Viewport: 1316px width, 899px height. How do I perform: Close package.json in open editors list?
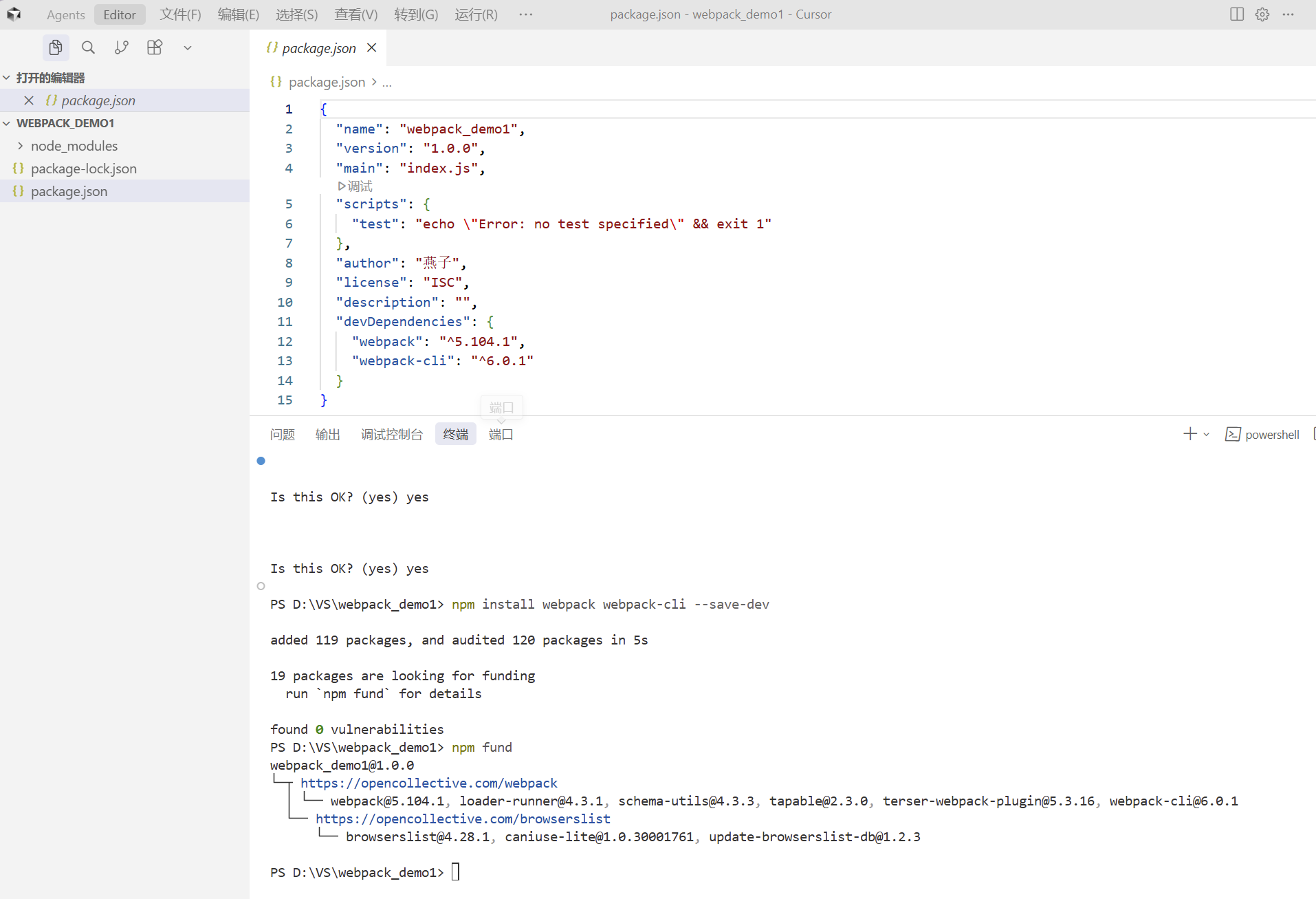(x=29, y=100)
